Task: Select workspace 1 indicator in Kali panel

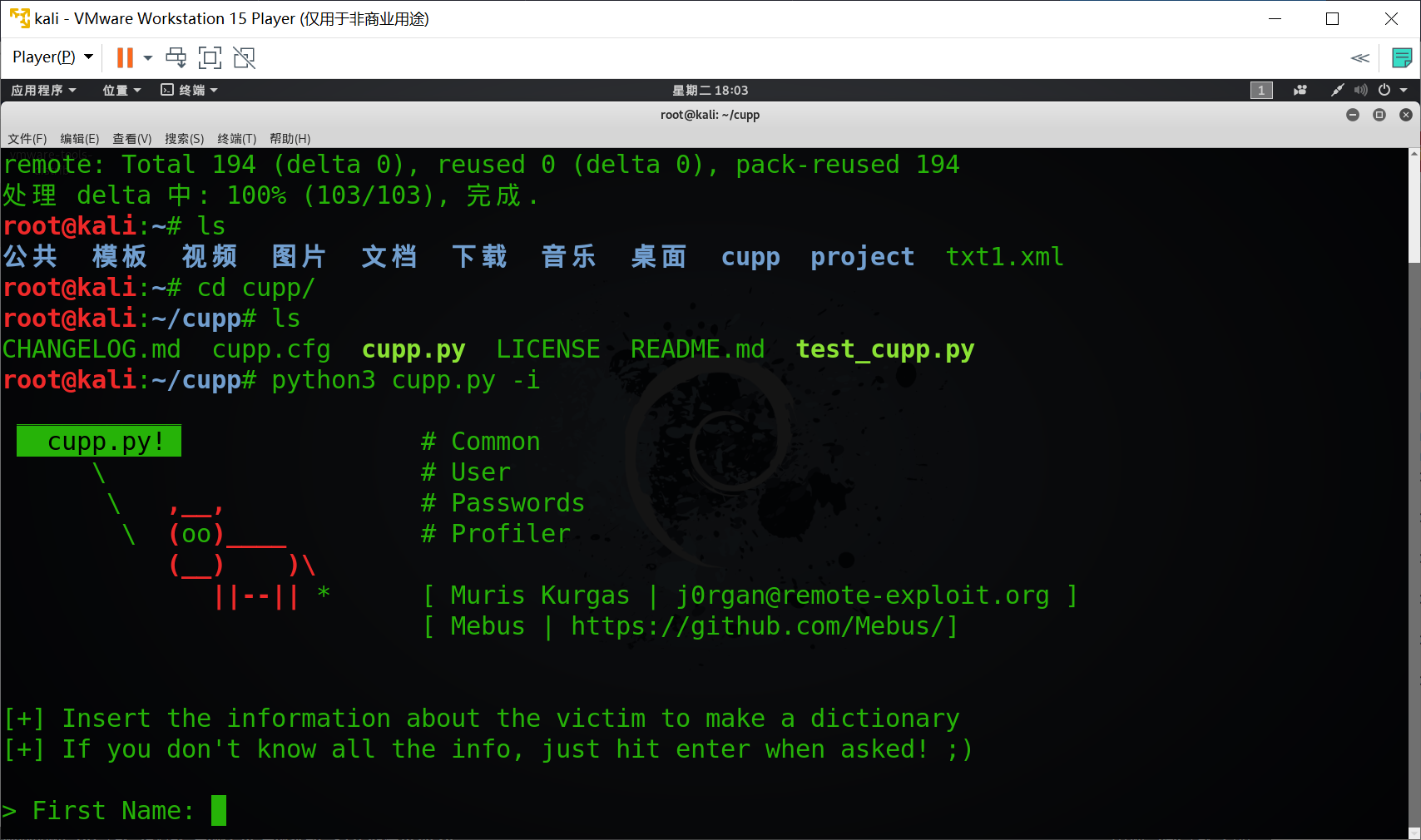Action: tap(1261, 90)
